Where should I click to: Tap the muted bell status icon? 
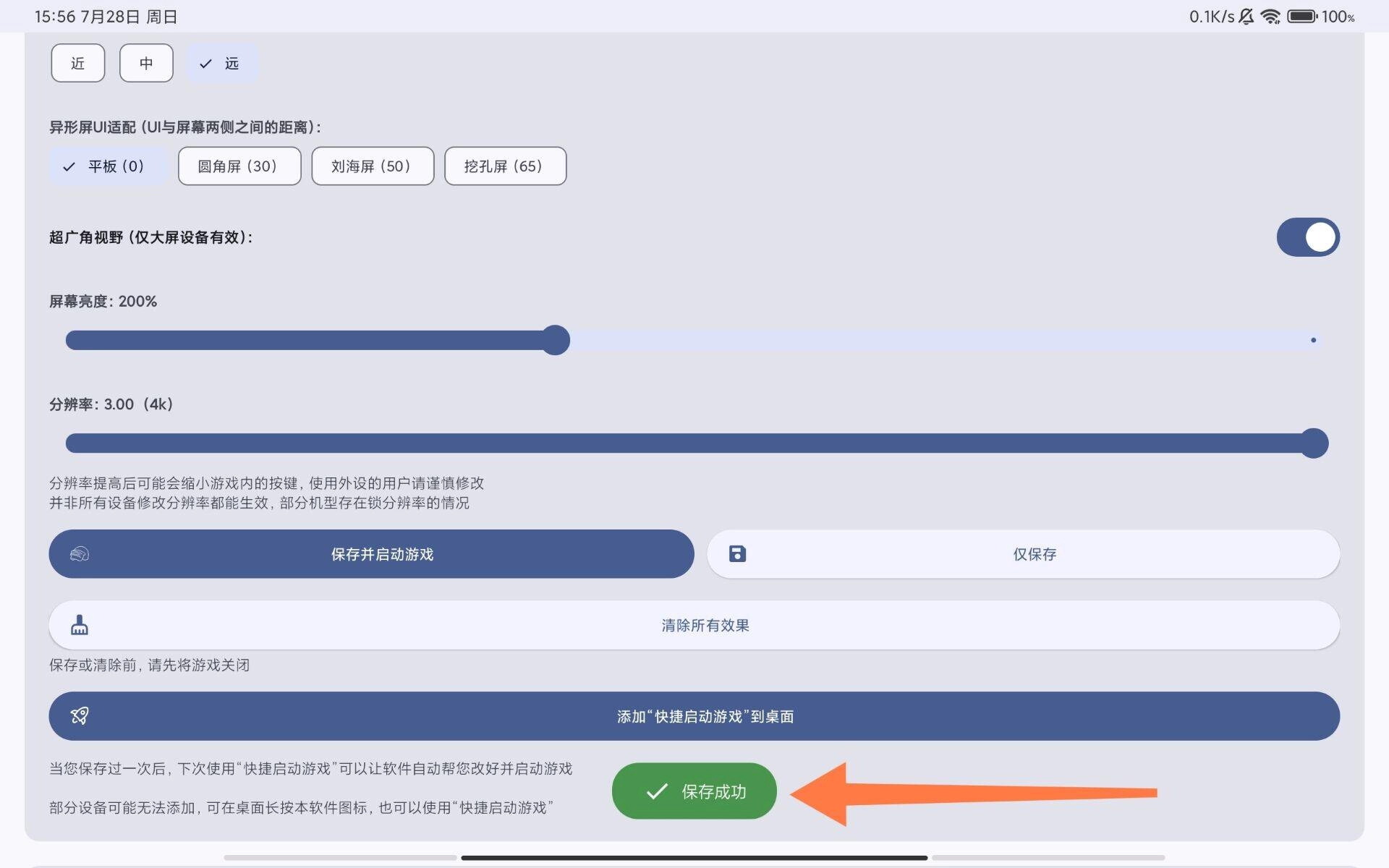click(1246, 16)
